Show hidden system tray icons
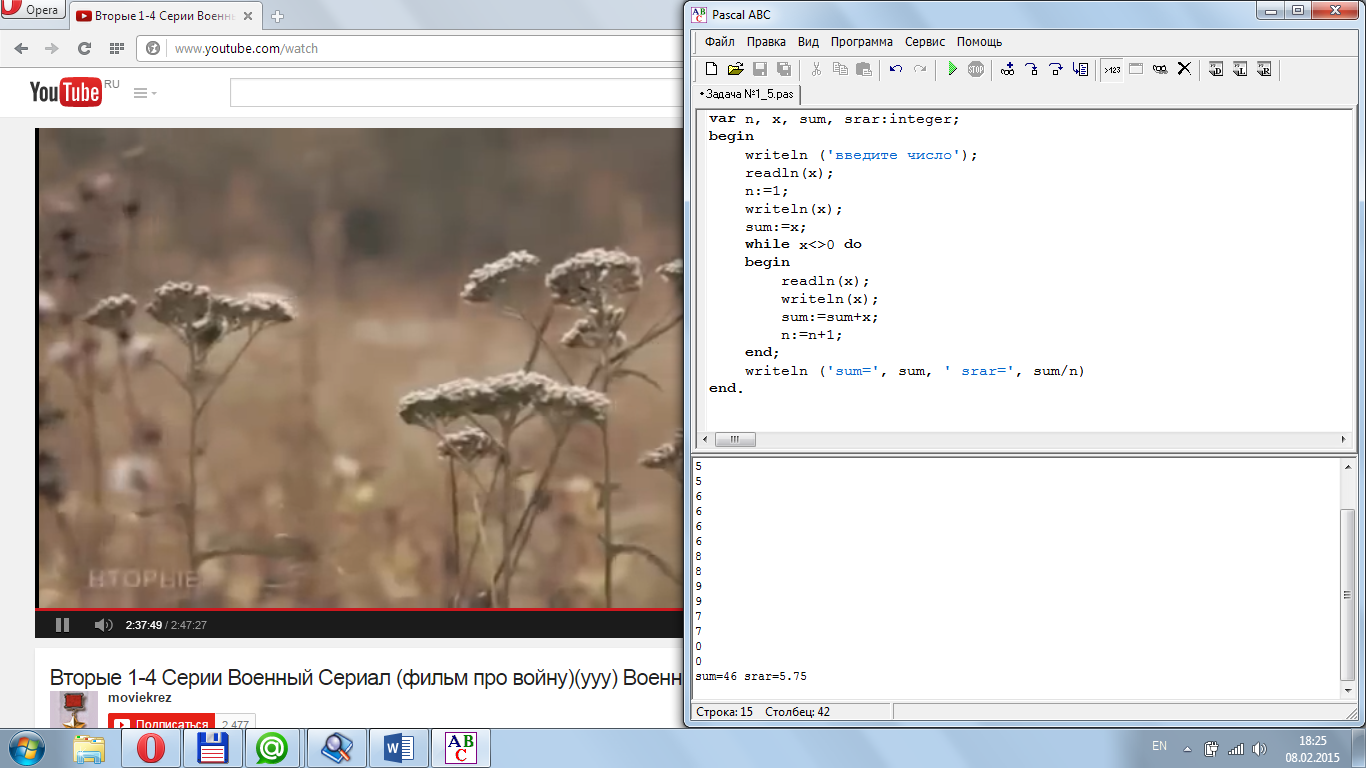The height and width of the screenshot is (768, 1366). click(1187, 748)
